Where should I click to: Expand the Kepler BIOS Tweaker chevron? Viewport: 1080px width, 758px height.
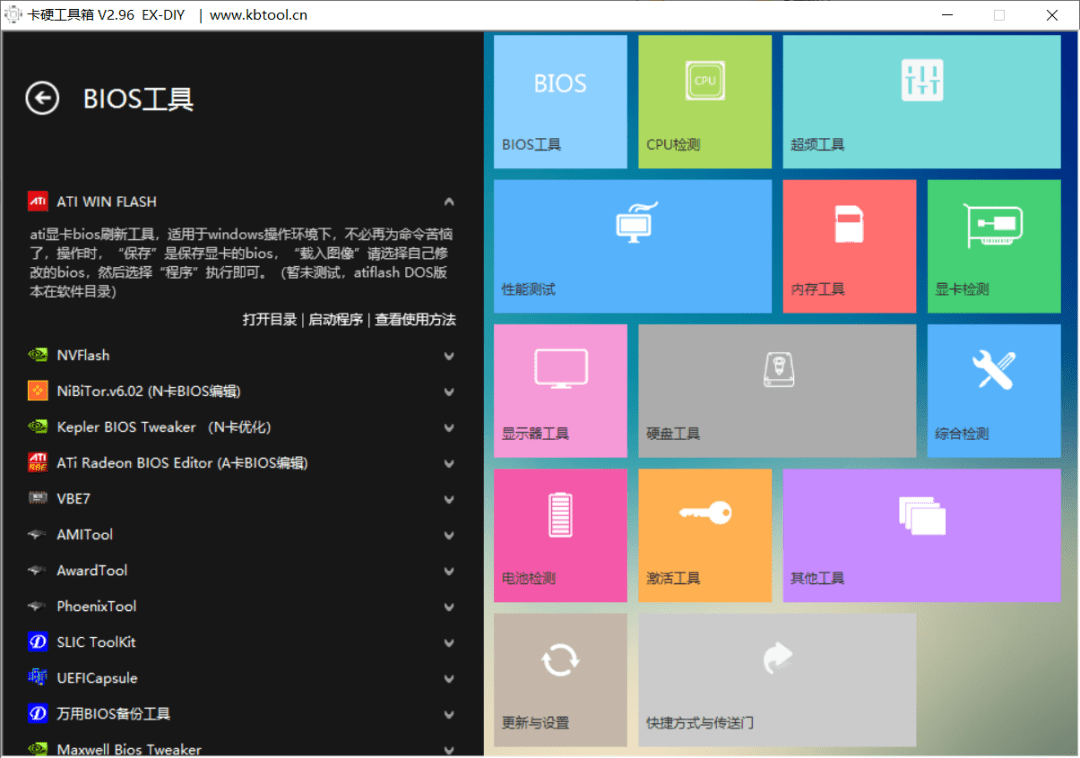(449, 428)
